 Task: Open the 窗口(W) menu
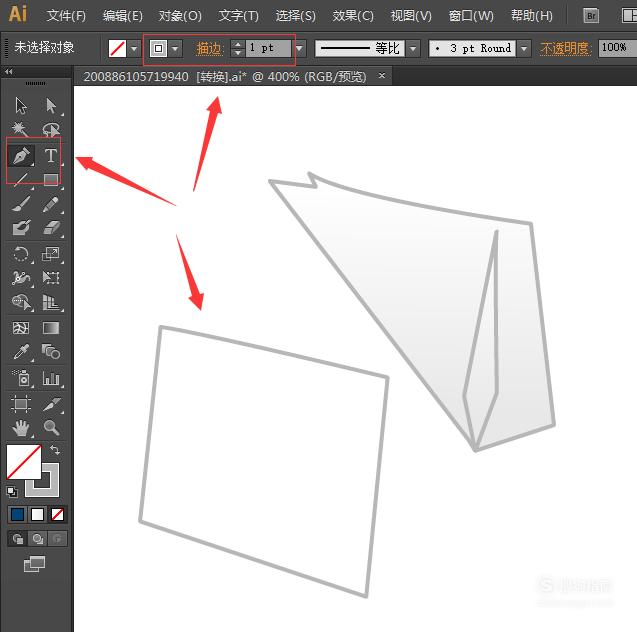tap(471, 16)
